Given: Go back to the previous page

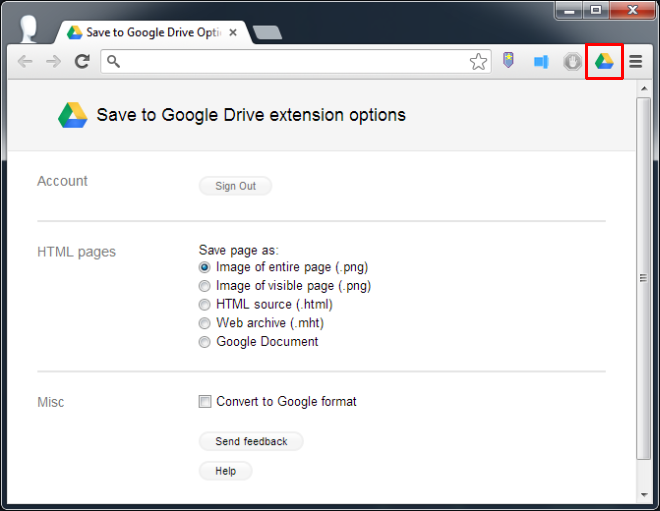Looking at the screenshot, I should click(25, 62).
